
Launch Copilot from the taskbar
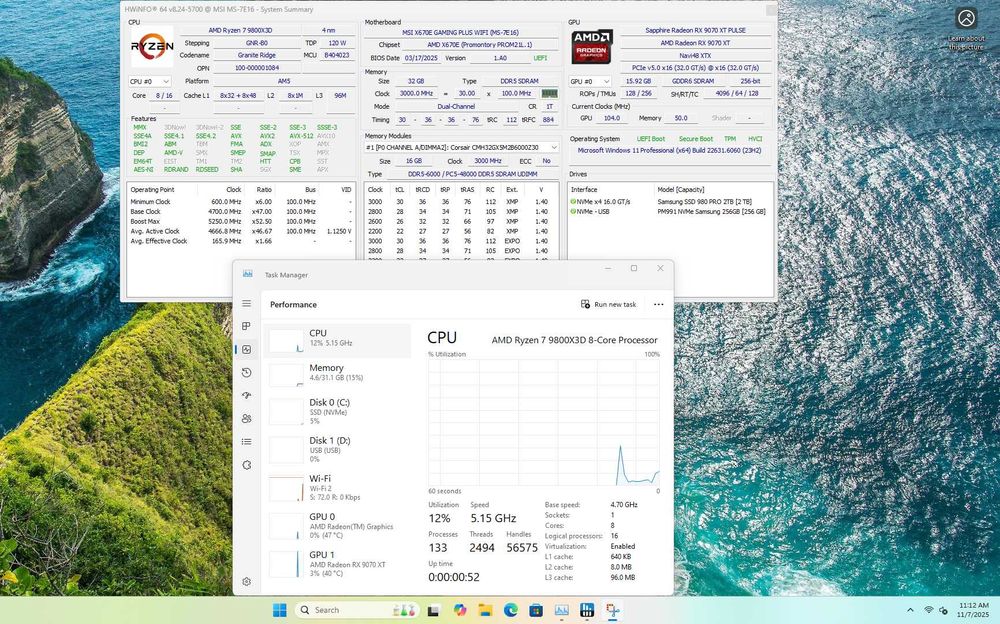click(x=459, y=610)
